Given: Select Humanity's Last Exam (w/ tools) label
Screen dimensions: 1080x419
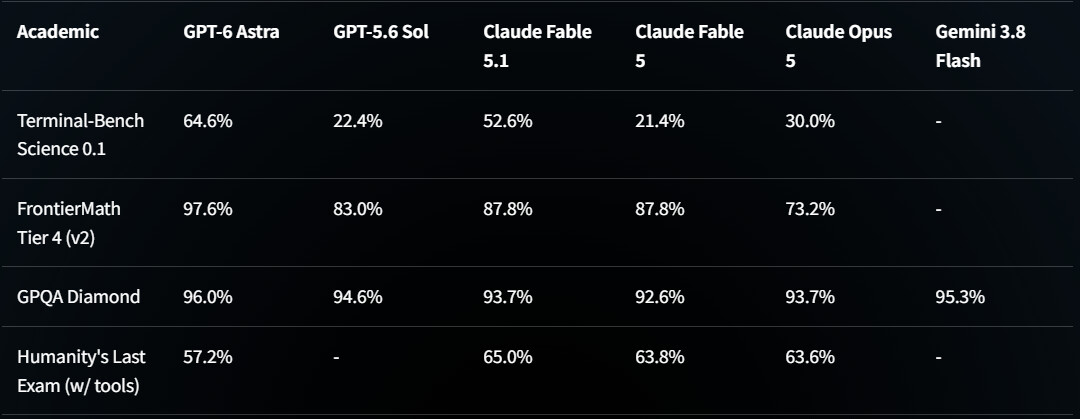Looking at the screenshot, I should (81, 371).
